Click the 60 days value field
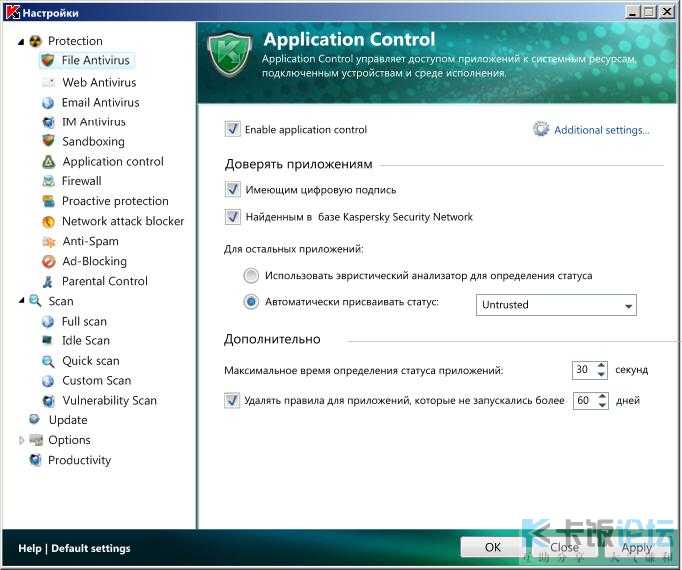This screenshot has width=682, height=570. (585, 401)
